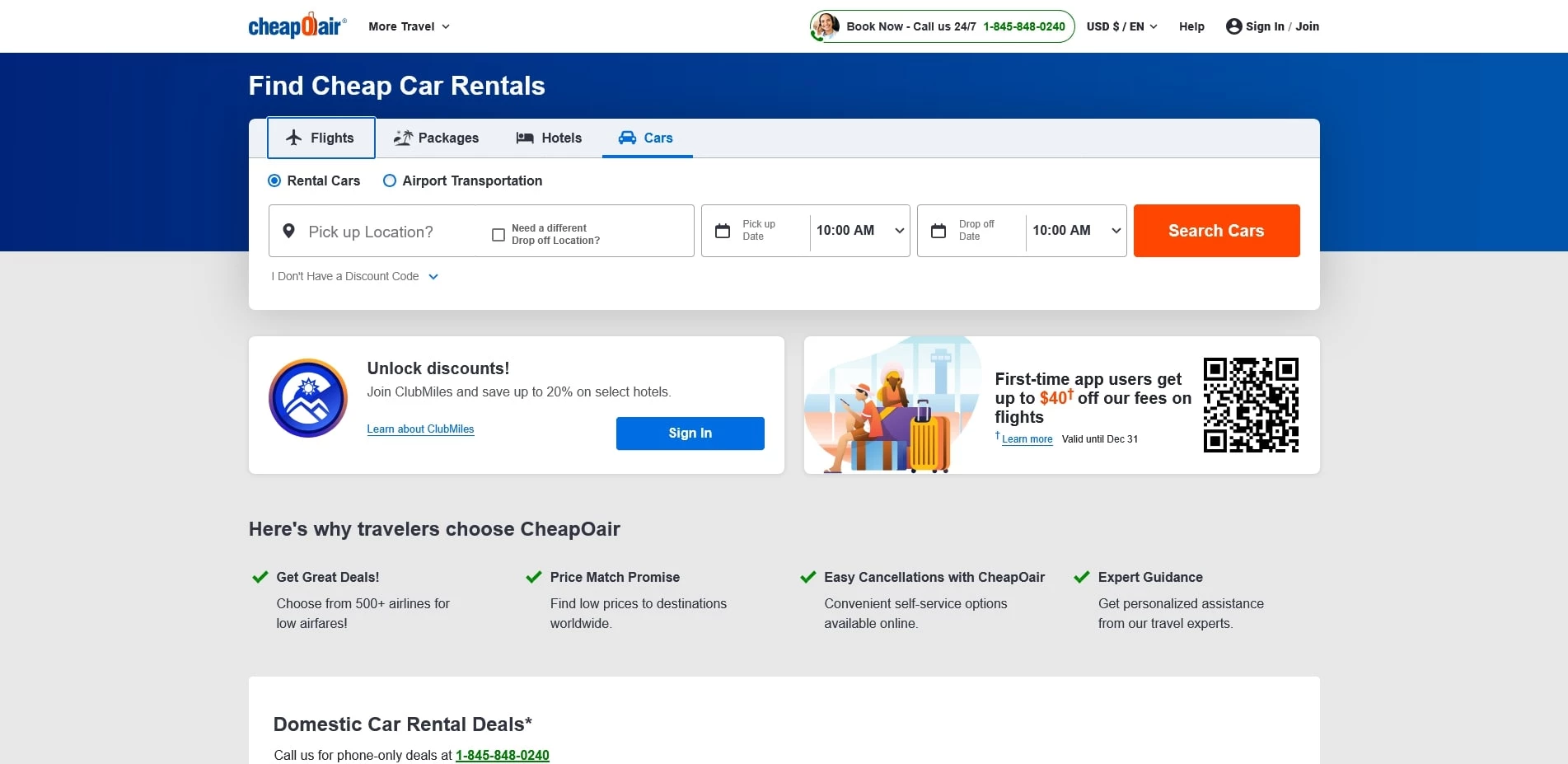Open the drop off time dropdown
Viewport: 1568px width, 764px height.
(x=1075, y=231)
